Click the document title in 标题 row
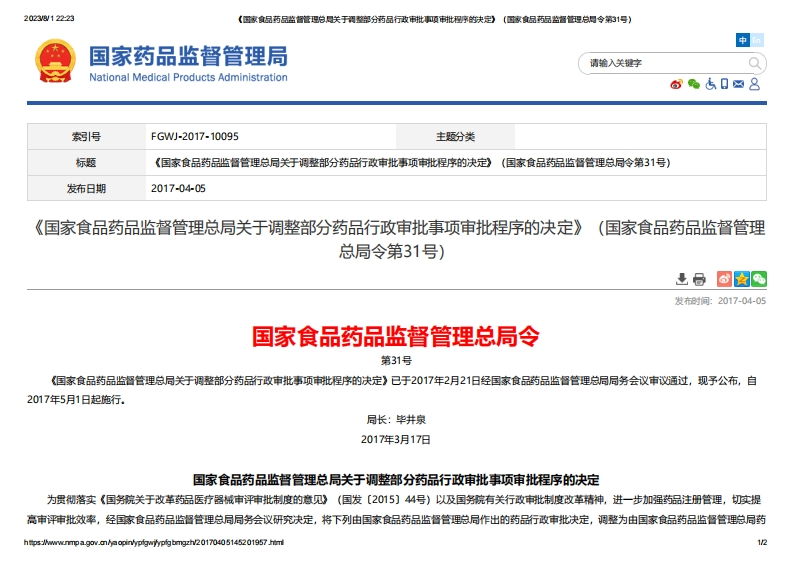Screen dimensions: 793x561 pyautogui.click(x=410, y=162)
